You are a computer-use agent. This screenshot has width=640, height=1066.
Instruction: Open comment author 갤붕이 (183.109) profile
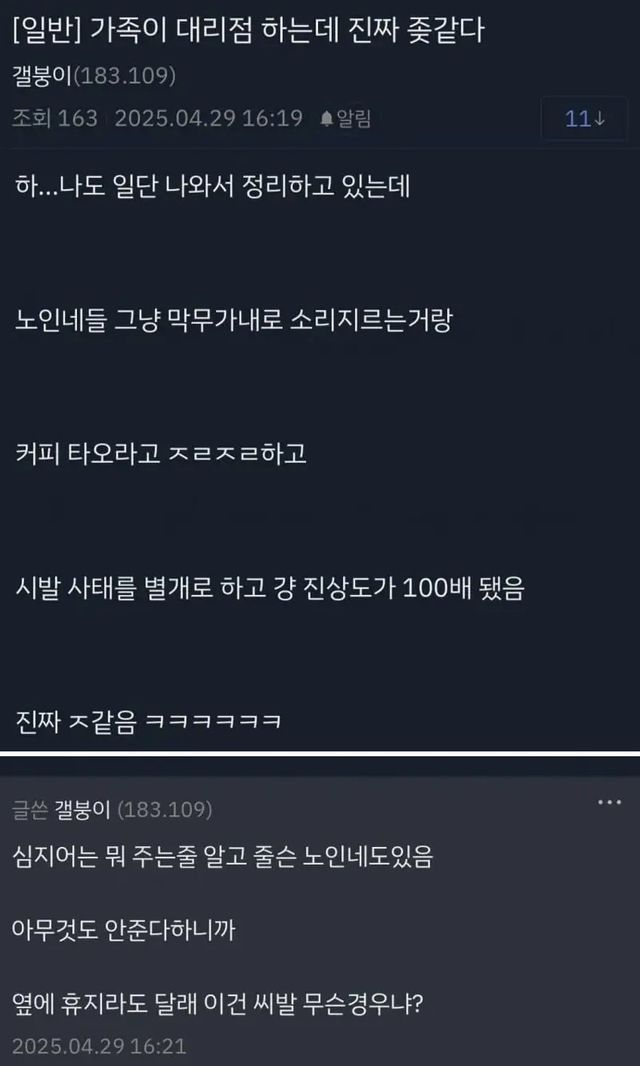pos(132,810)
